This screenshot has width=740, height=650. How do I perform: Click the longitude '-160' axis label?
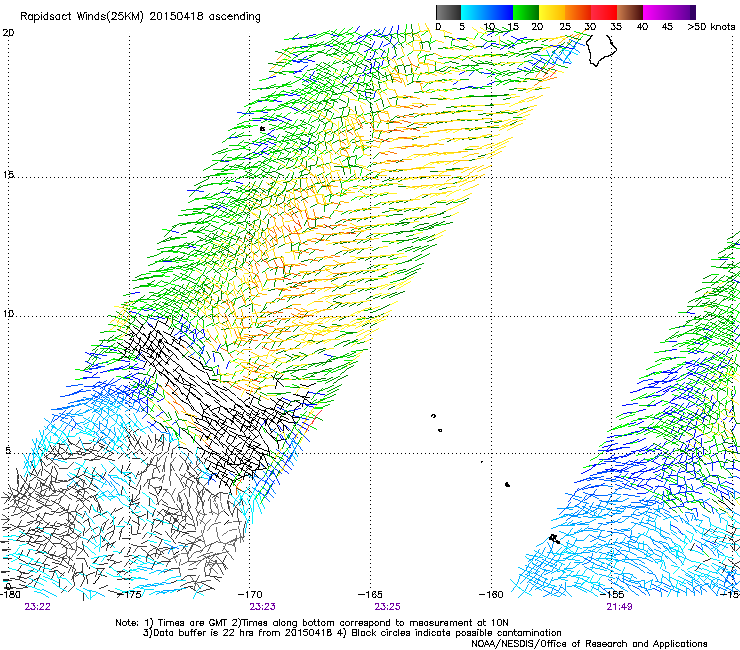[x=491, y=594]
